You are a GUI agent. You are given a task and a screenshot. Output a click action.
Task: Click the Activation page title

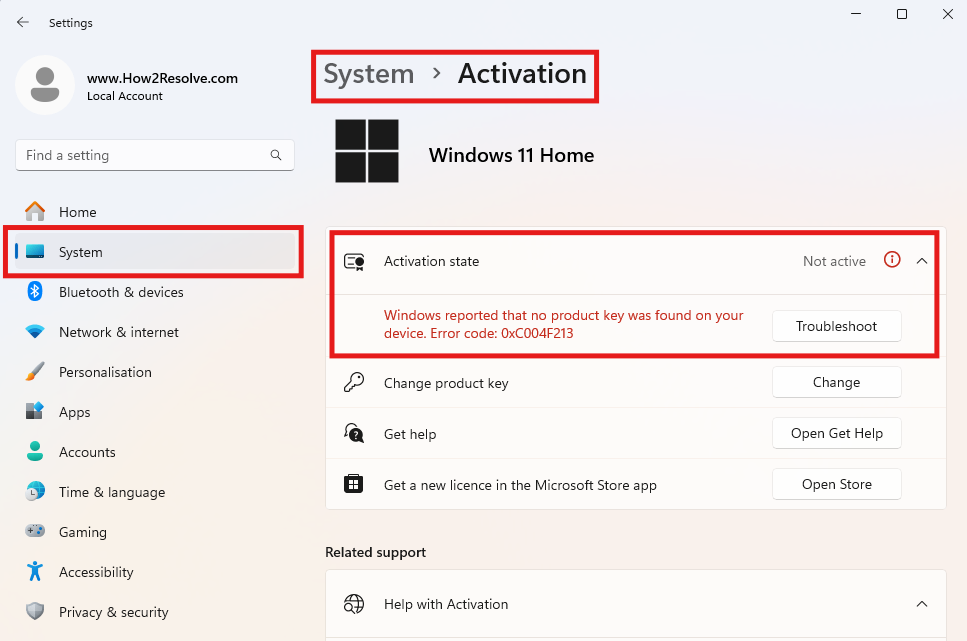[x=522, y=74]
